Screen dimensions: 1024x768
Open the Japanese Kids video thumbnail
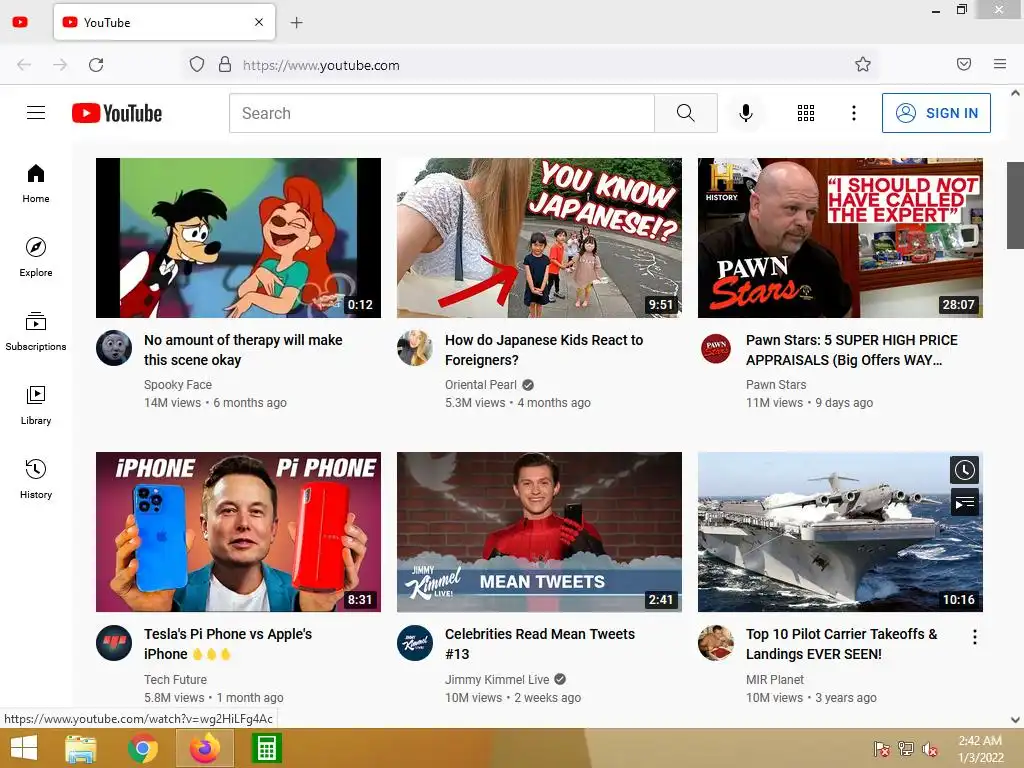coord(539,238)
